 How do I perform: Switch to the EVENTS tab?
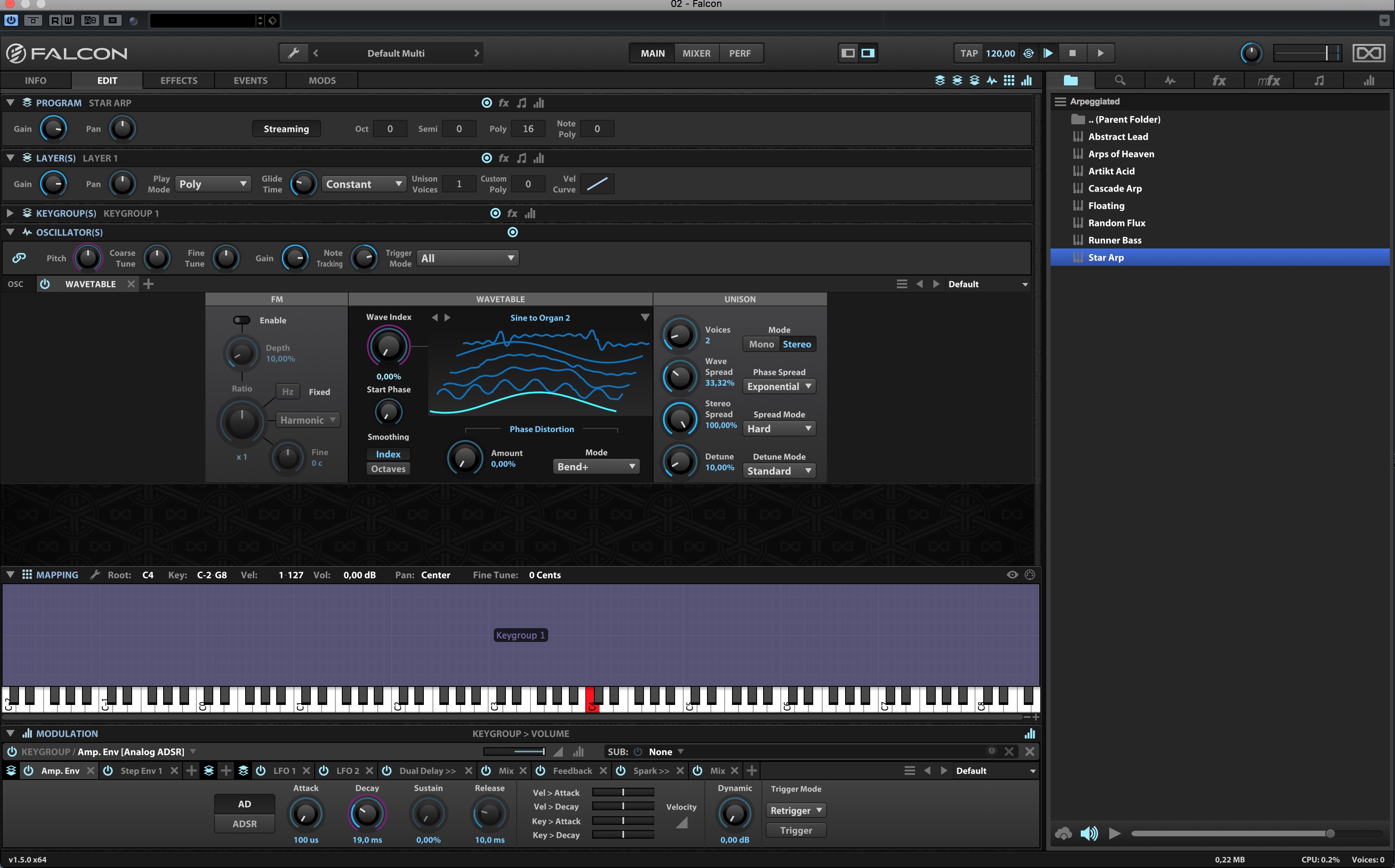tap(250, 80)
